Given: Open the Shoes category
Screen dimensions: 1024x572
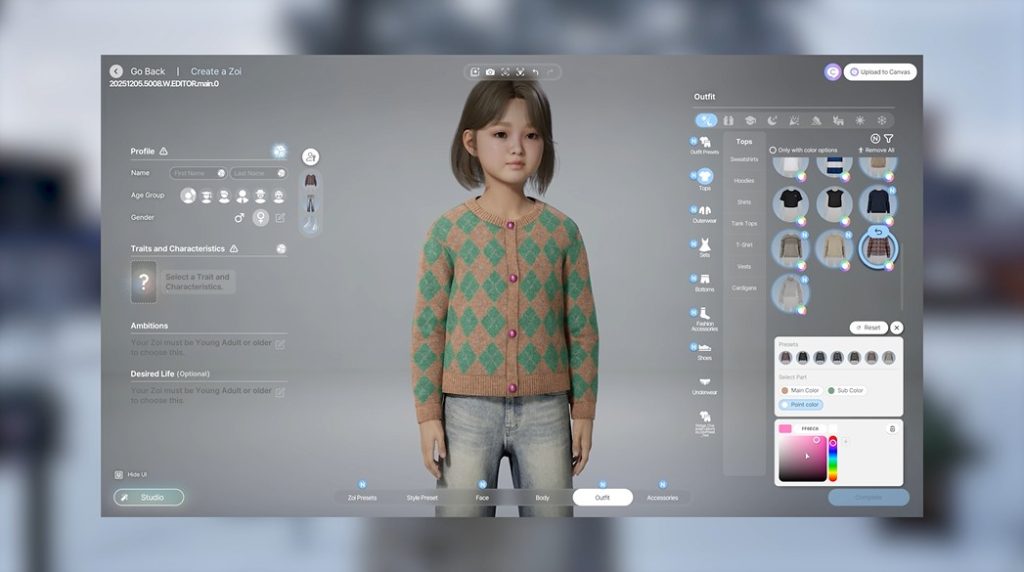Looking at the screenshot, I should pyautogui.click(x=704, y=349).
